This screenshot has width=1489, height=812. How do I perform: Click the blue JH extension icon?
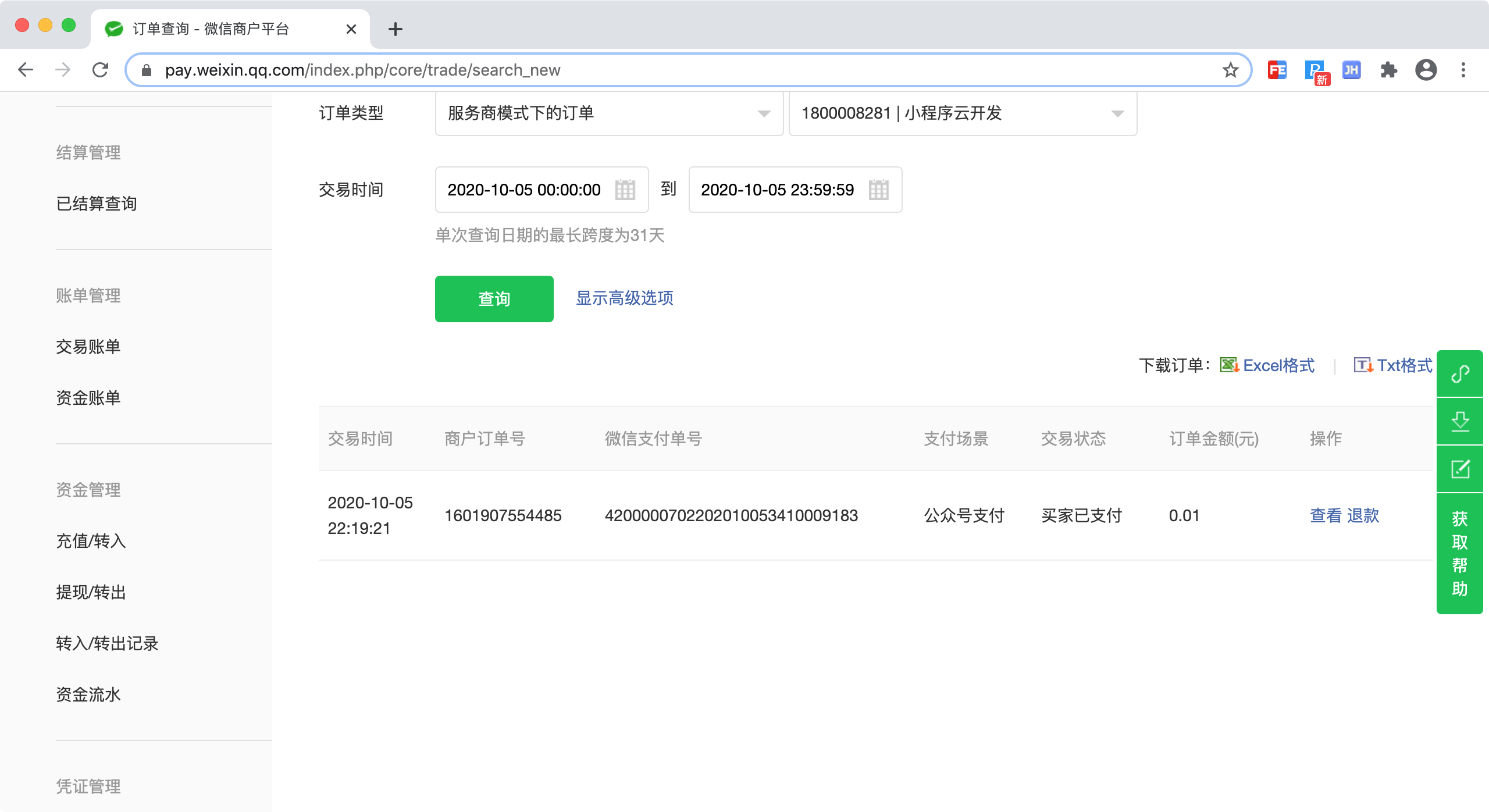point(1351,70)
